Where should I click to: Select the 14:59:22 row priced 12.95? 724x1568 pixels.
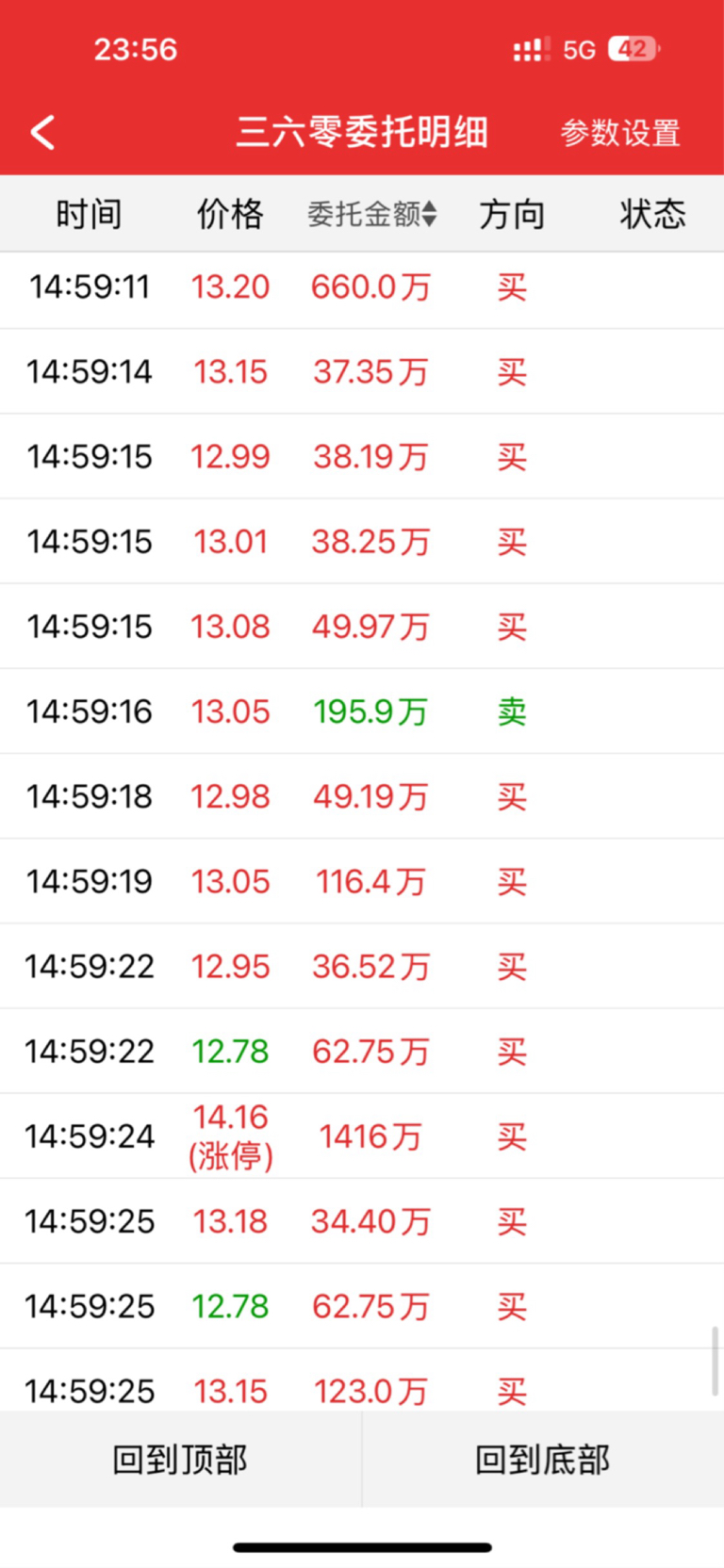[362, 966]
